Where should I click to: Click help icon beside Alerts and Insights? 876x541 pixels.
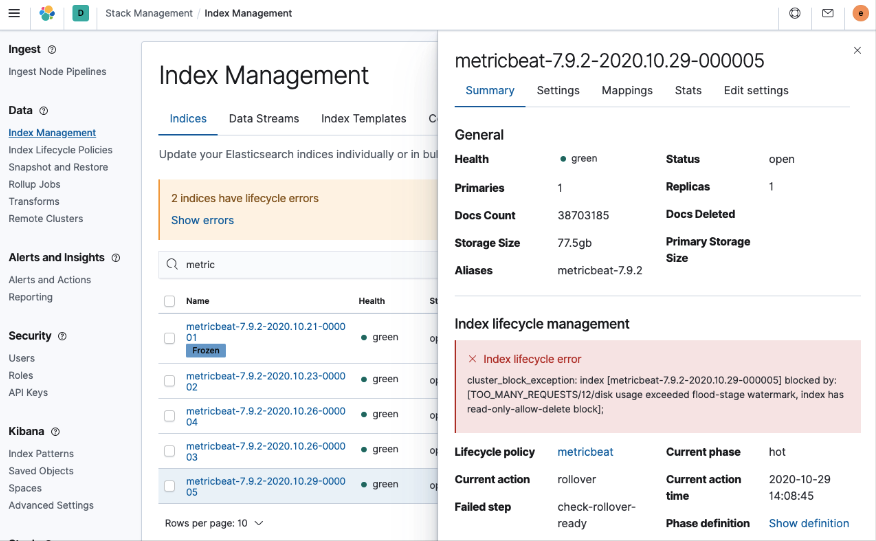click(116, 258)
